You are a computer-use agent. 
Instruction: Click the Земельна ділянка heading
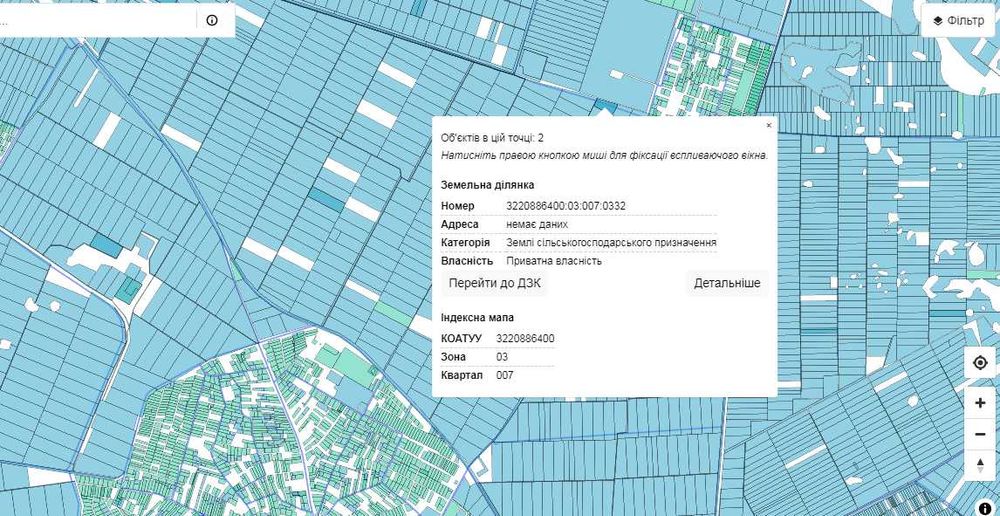click(487, 185)
